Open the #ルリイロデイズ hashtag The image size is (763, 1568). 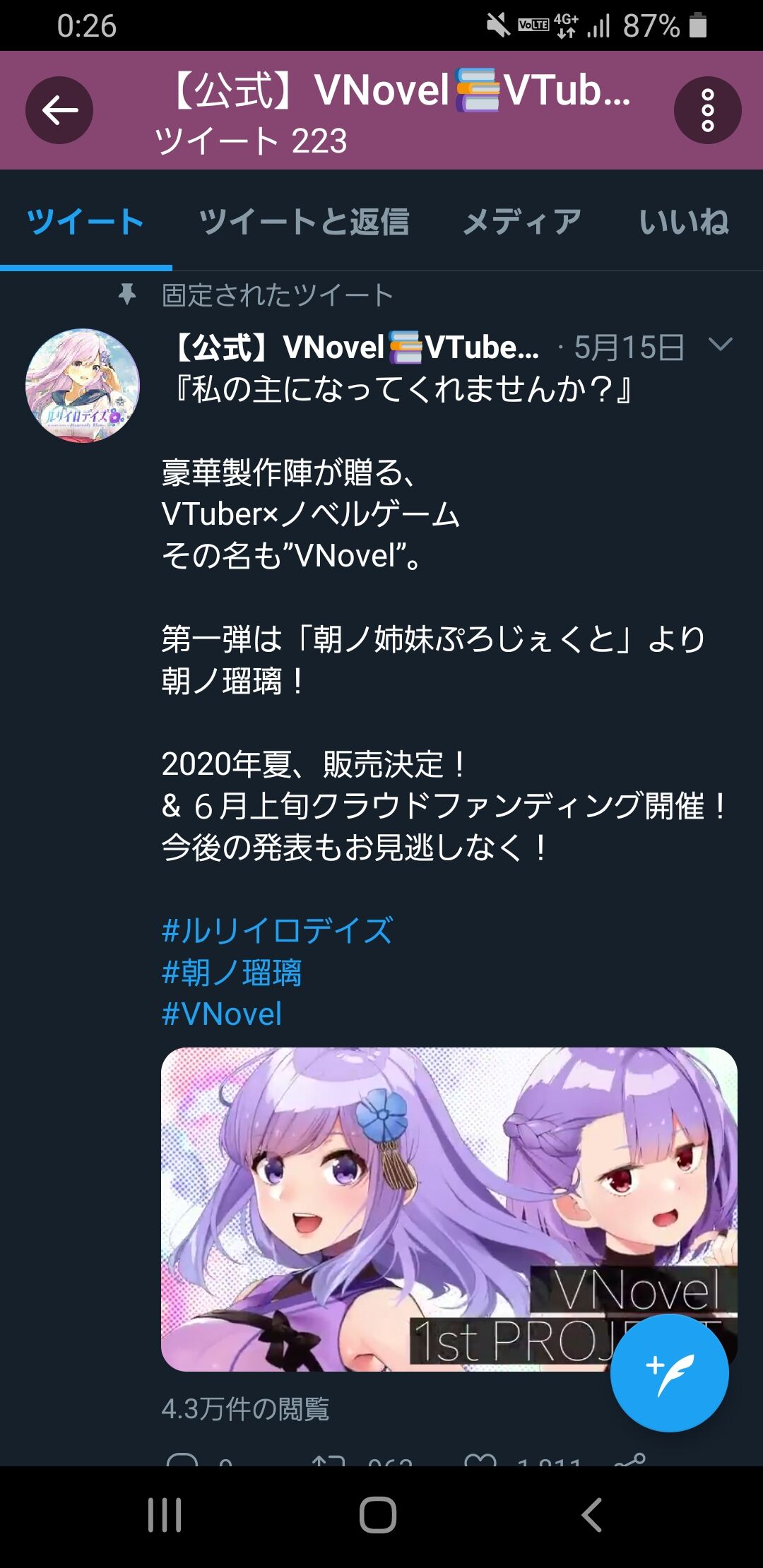[x=277, y=930]
